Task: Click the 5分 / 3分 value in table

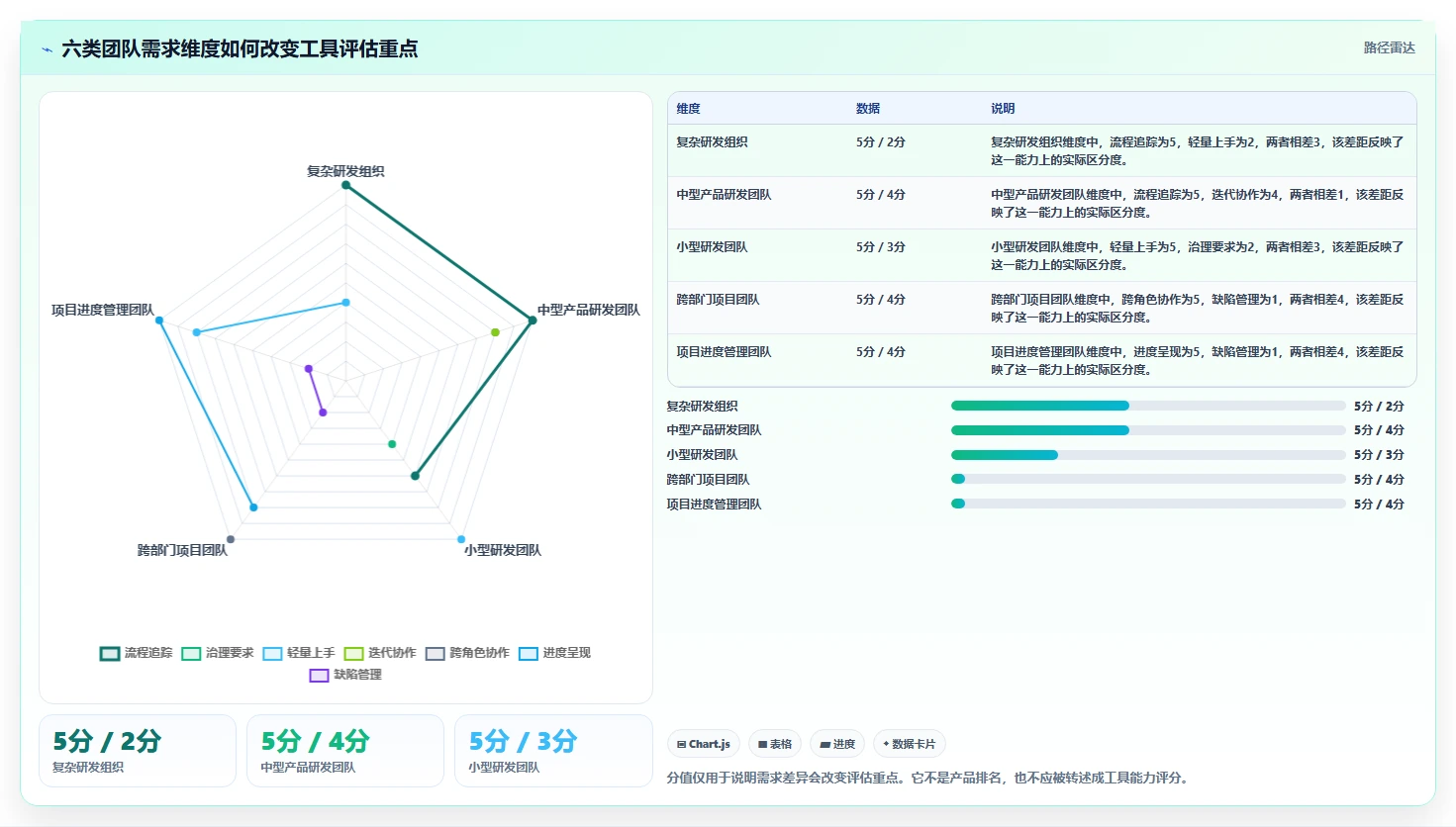Action: [x=881, y=247]
